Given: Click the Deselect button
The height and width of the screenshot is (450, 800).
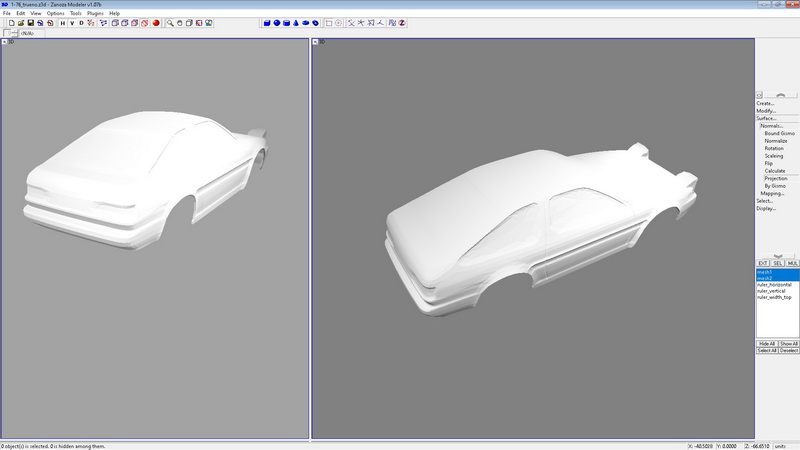Looking at the screenshot, I should (x=788, y=351).
